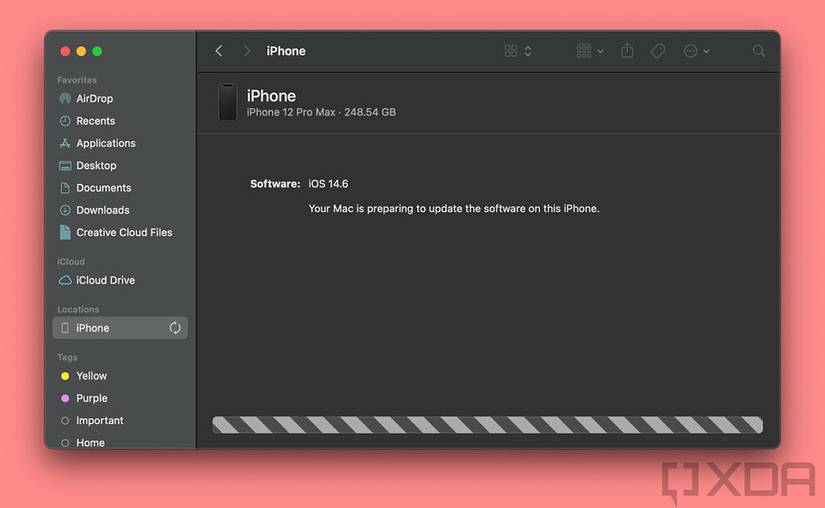Click the Edit Tags icon
Screen dimensions: 825x508
658,51
